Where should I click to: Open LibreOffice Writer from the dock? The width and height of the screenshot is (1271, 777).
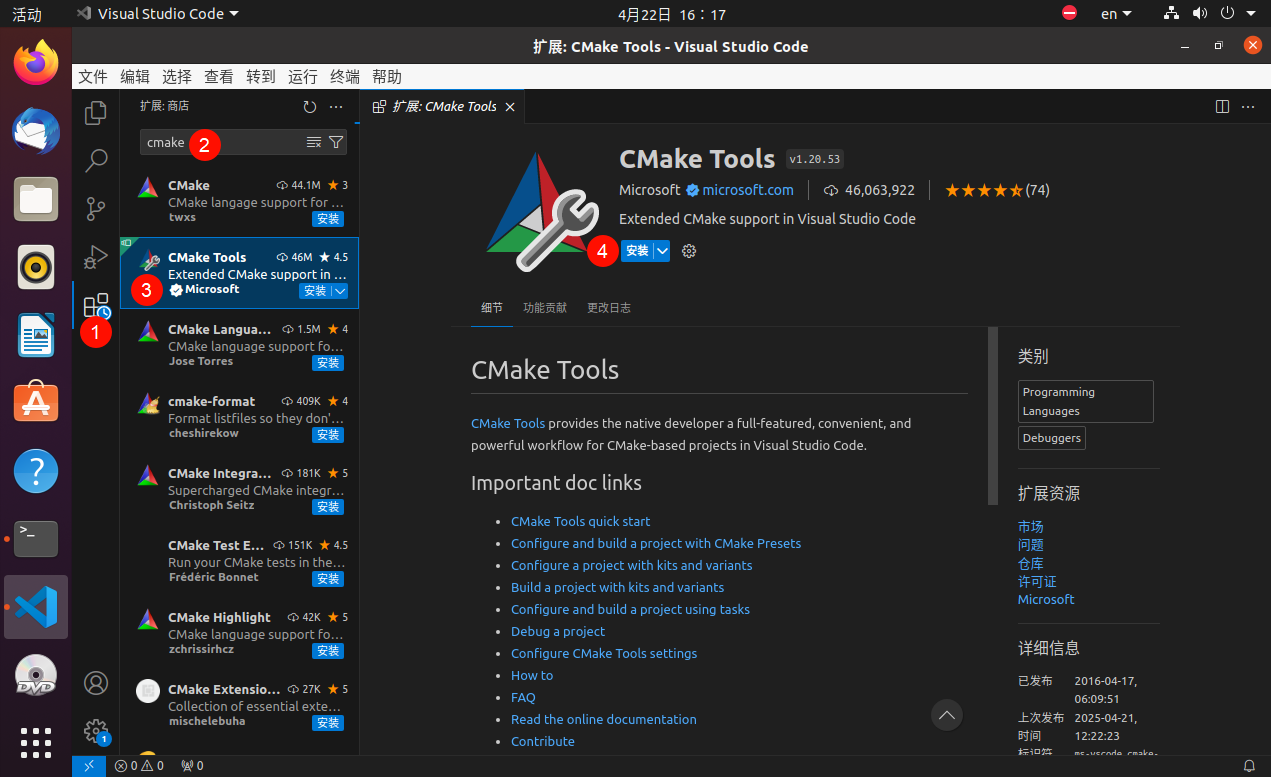[36, 334]
